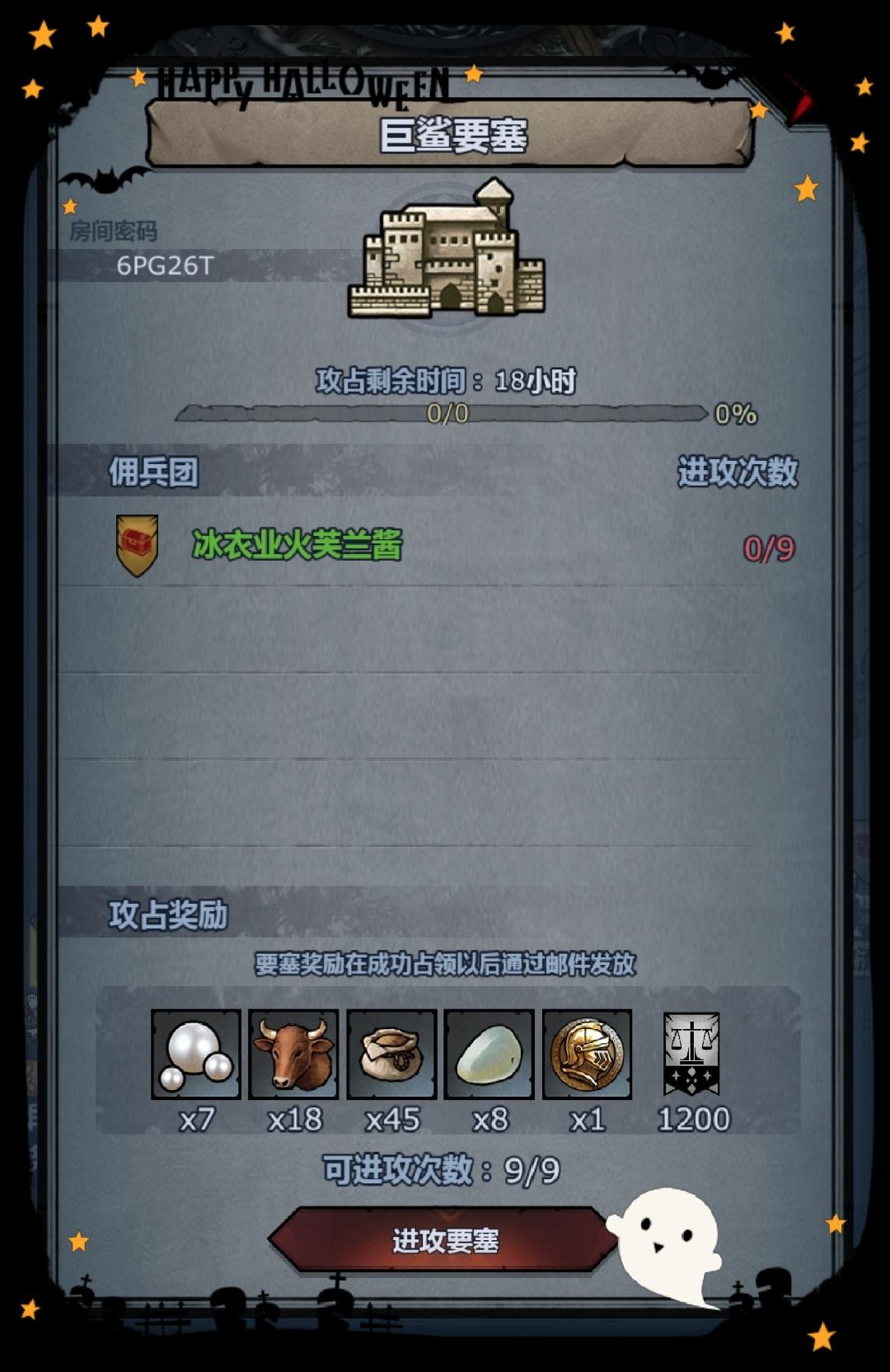Click the pearl reward icon

196,1054
